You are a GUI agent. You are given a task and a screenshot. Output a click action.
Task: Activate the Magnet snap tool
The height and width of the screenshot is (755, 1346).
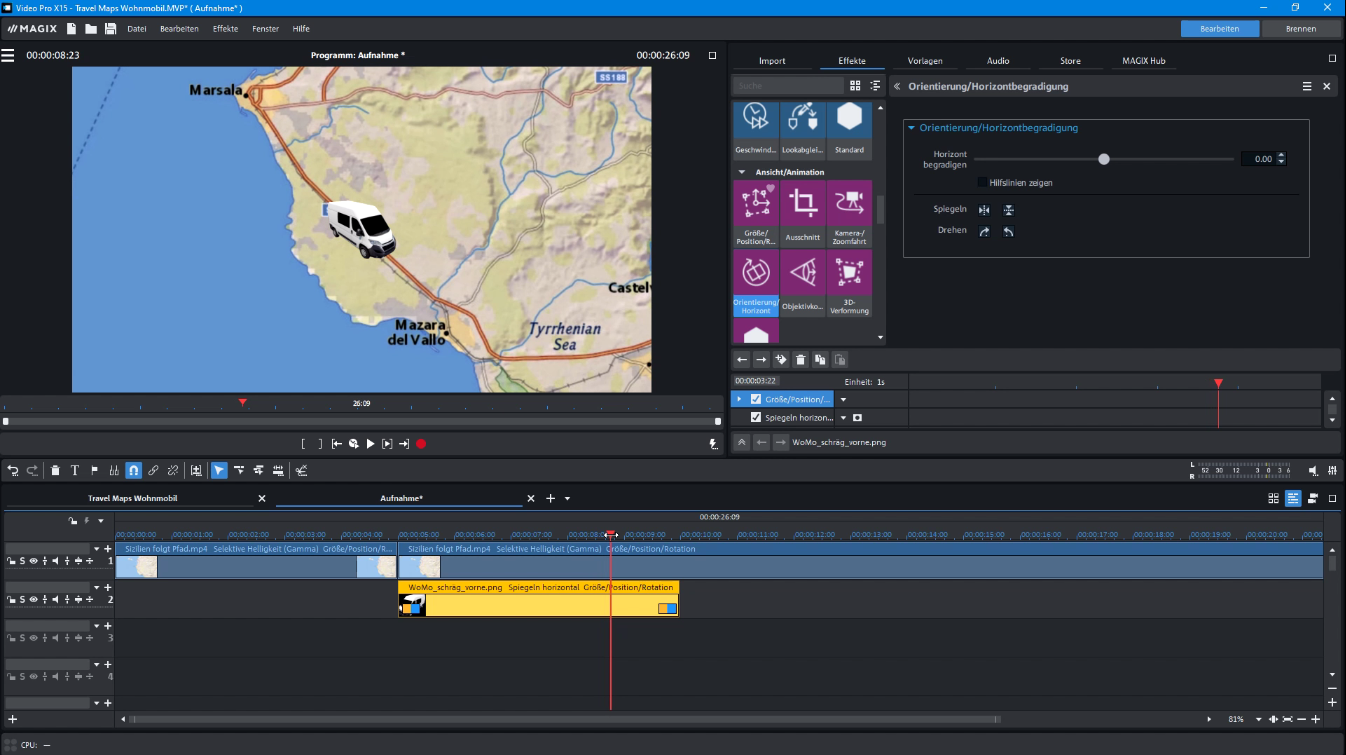coord(135,470)
